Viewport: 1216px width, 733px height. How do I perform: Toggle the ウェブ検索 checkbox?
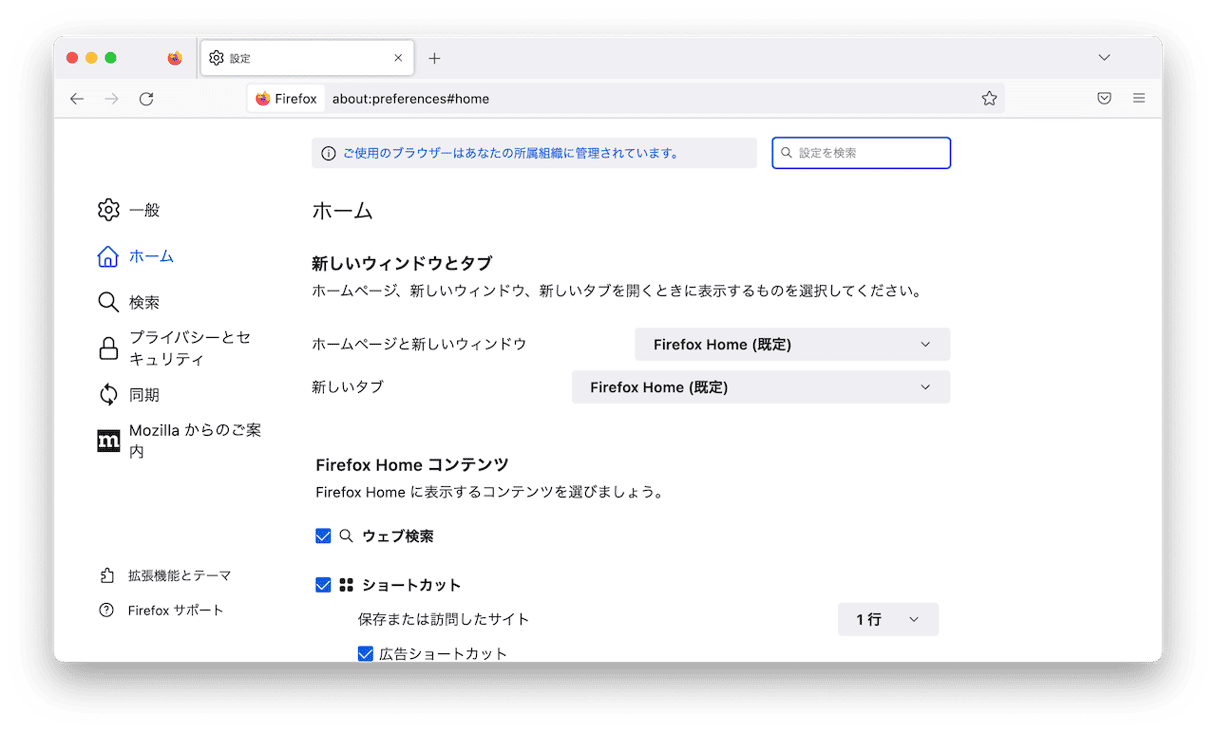(x=323, y=536)
